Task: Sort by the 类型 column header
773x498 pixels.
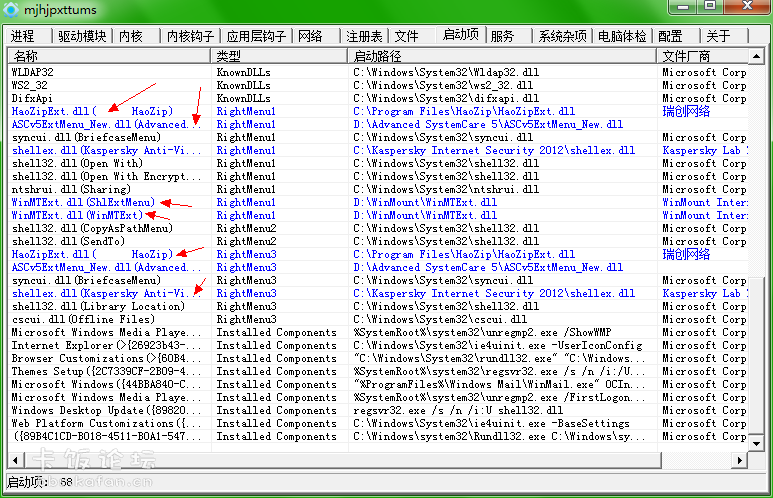Action: 280,56
